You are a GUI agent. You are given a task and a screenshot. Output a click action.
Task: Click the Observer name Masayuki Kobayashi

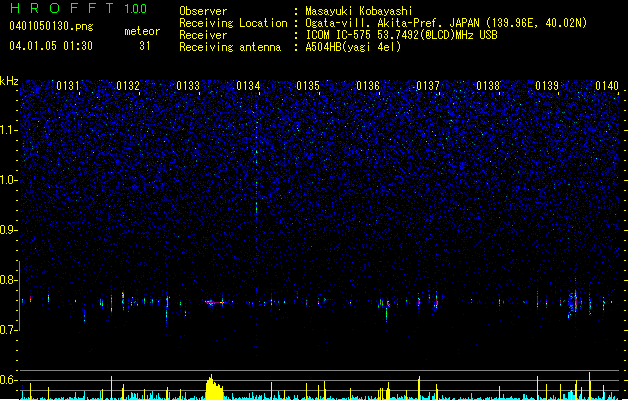359,11
